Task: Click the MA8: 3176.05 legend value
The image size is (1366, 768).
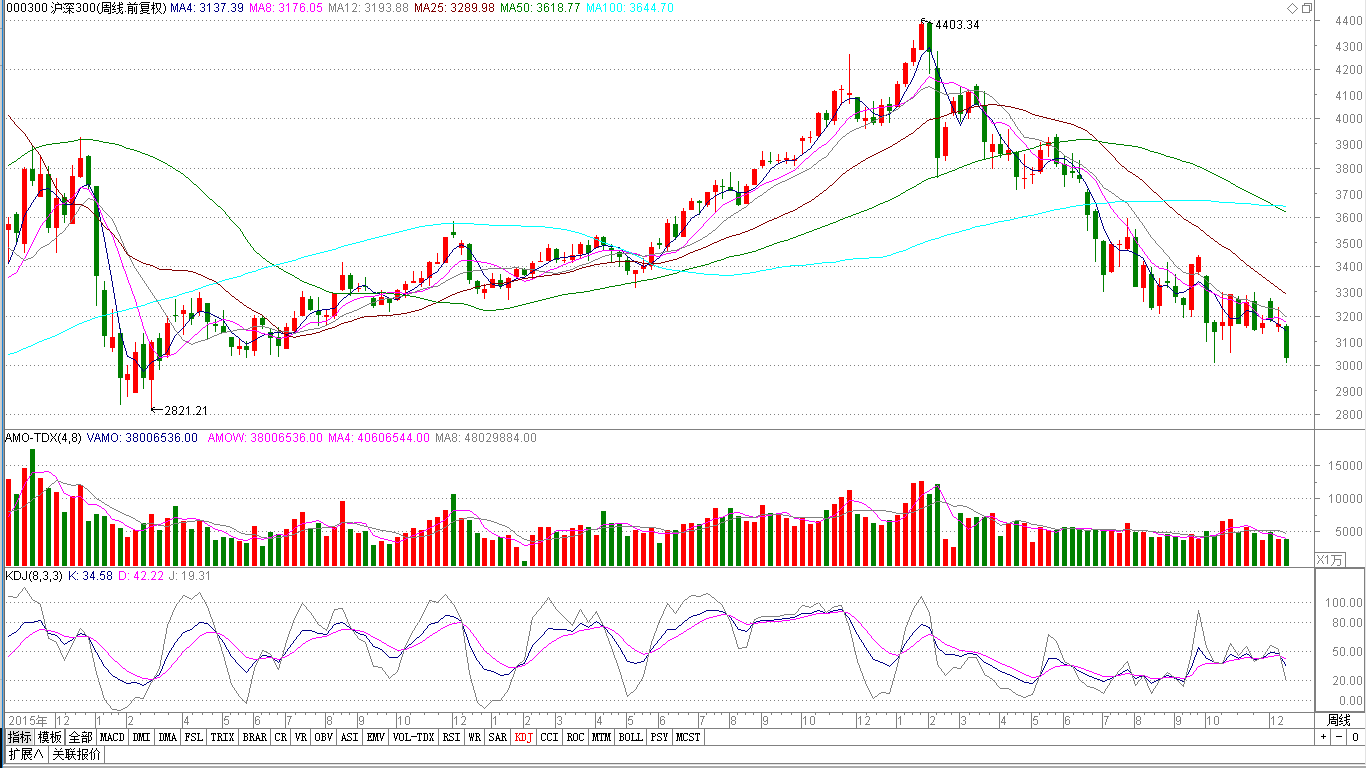Action: tap(285, 7)
